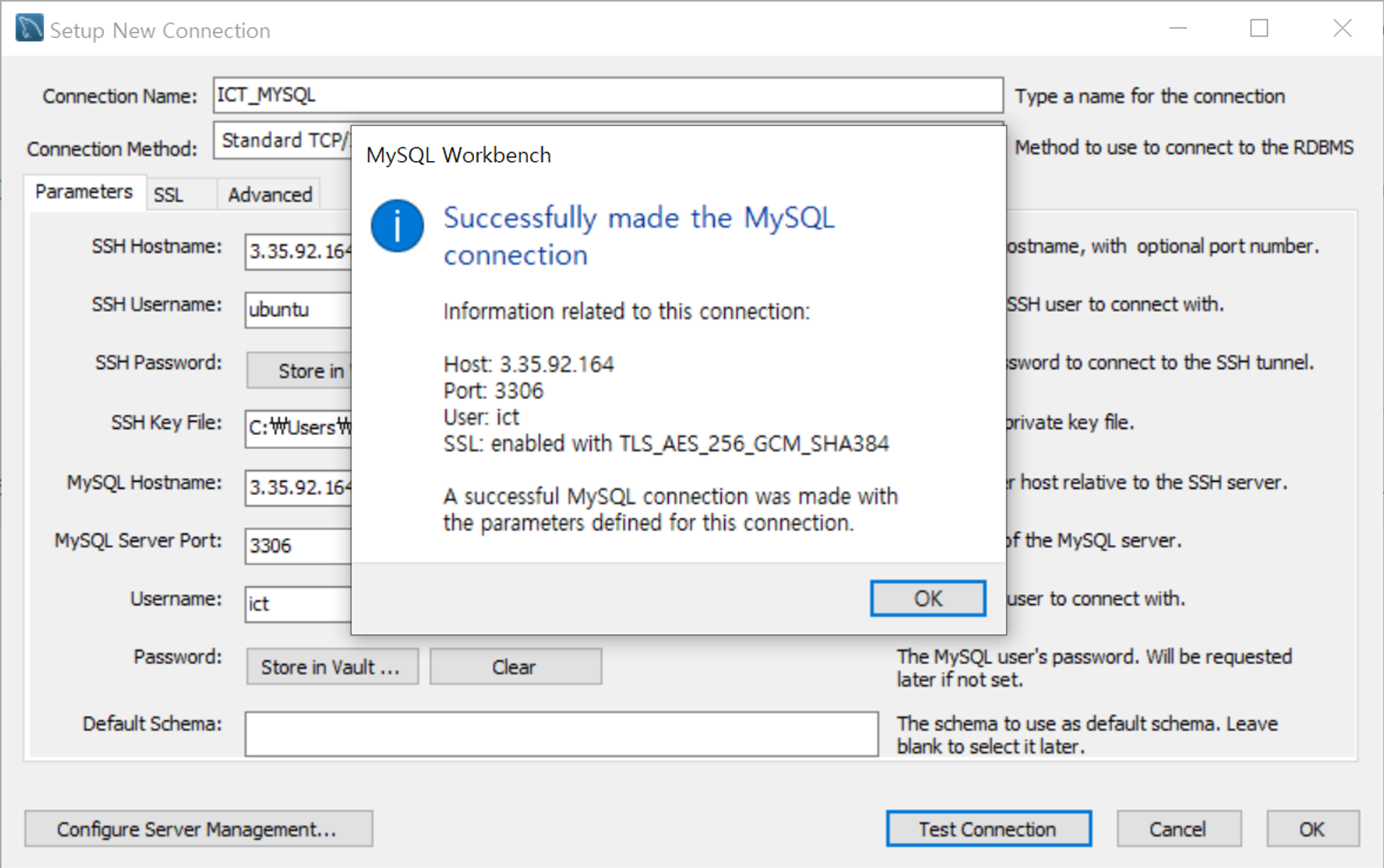
Task: Click the SSH Key File path field
Action: click(x=298, y=427)
